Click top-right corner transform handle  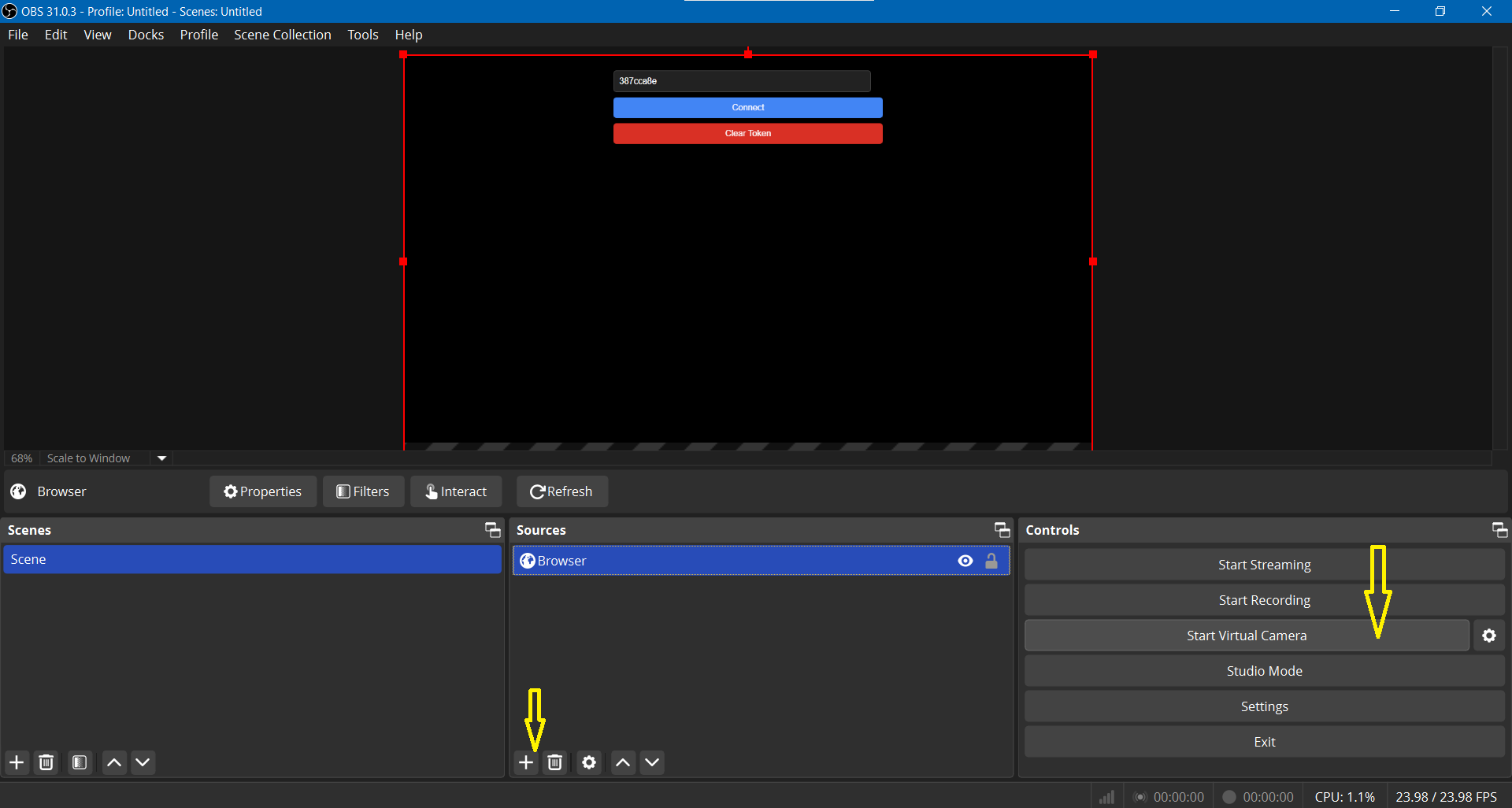(x=1093, y=54)
